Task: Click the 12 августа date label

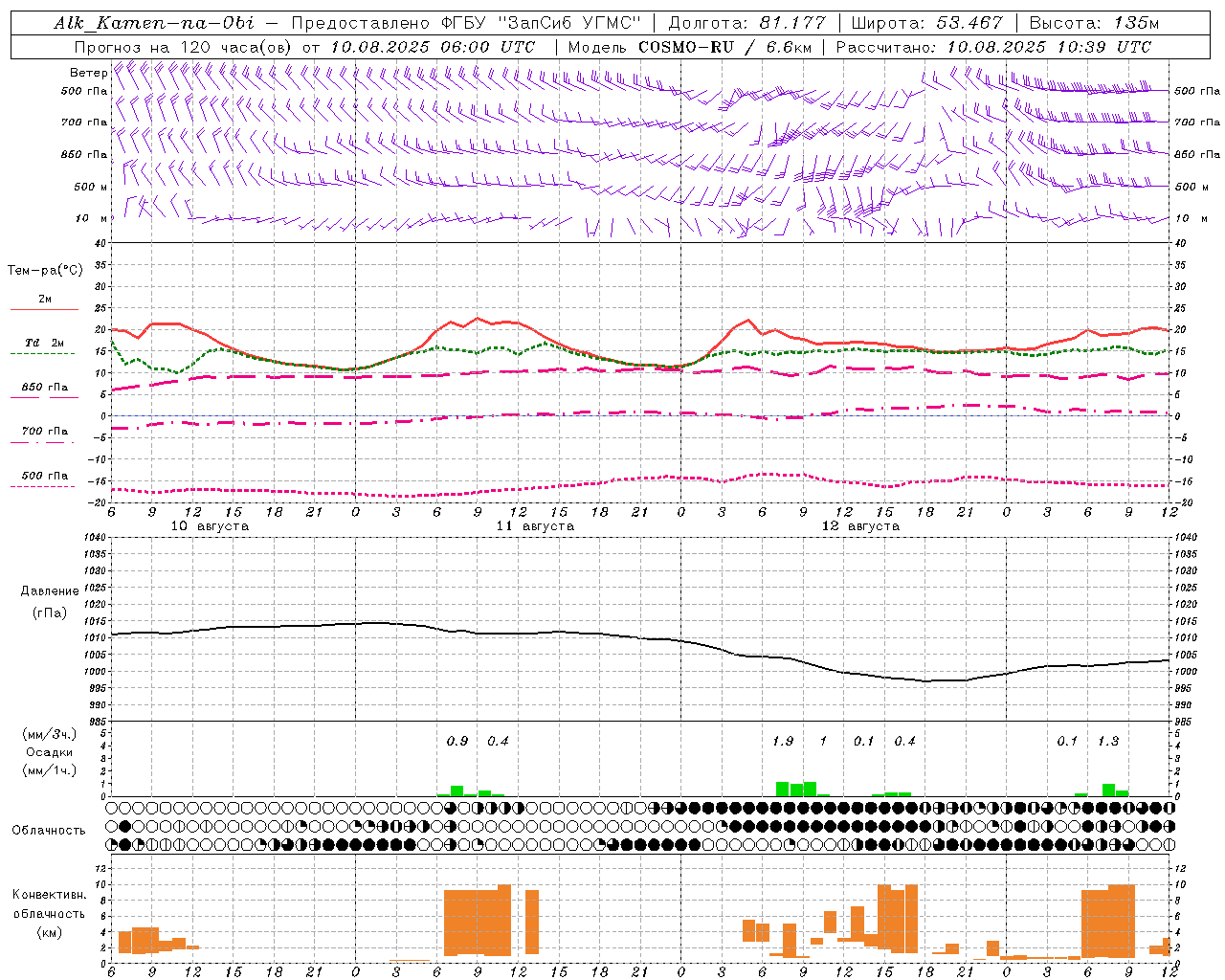Action: pyautogui.click(x=860, y=526)
